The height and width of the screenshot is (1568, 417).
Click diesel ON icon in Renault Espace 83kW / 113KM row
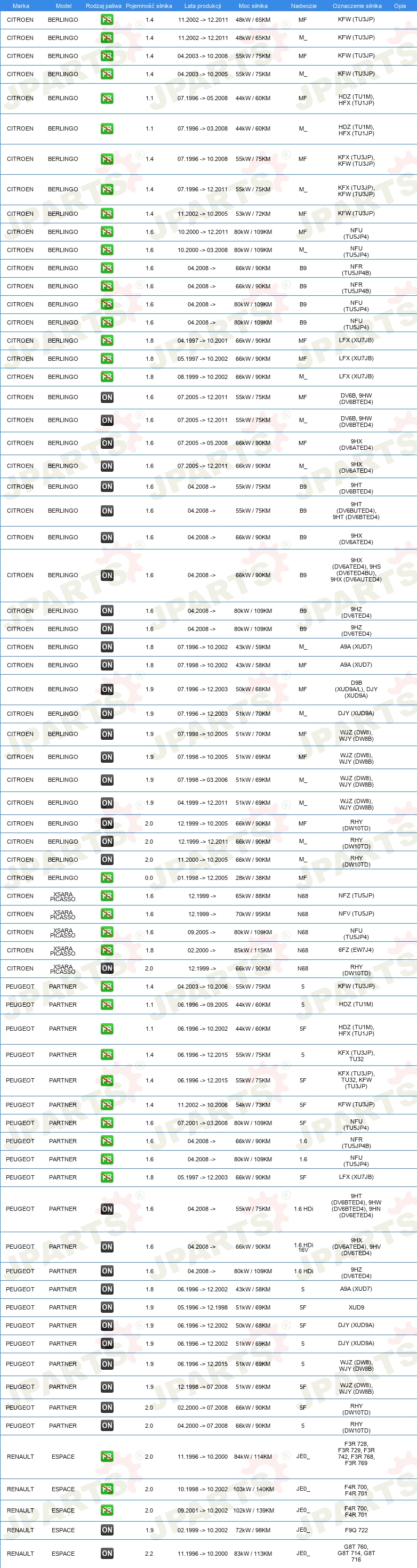[107, 1554]
